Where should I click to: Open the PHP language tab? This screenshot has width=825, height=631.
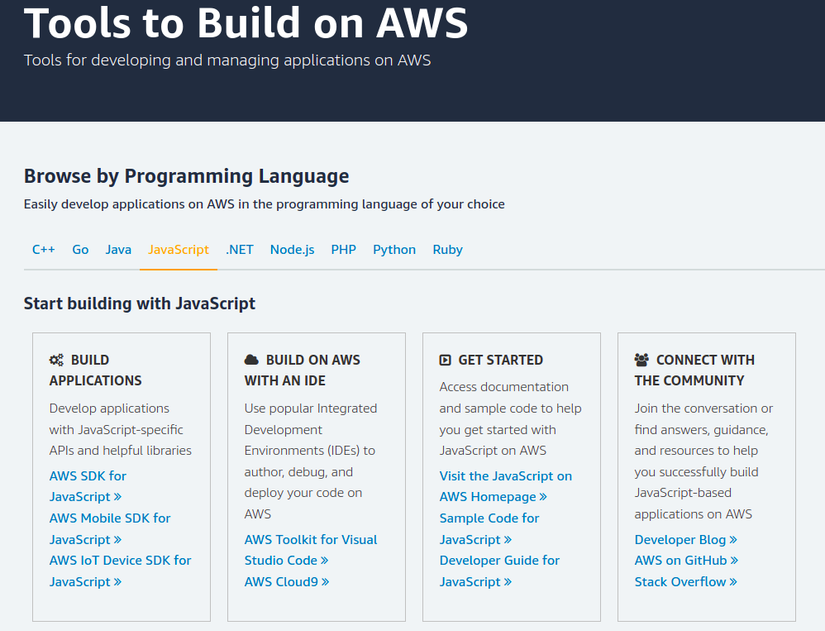344,250
